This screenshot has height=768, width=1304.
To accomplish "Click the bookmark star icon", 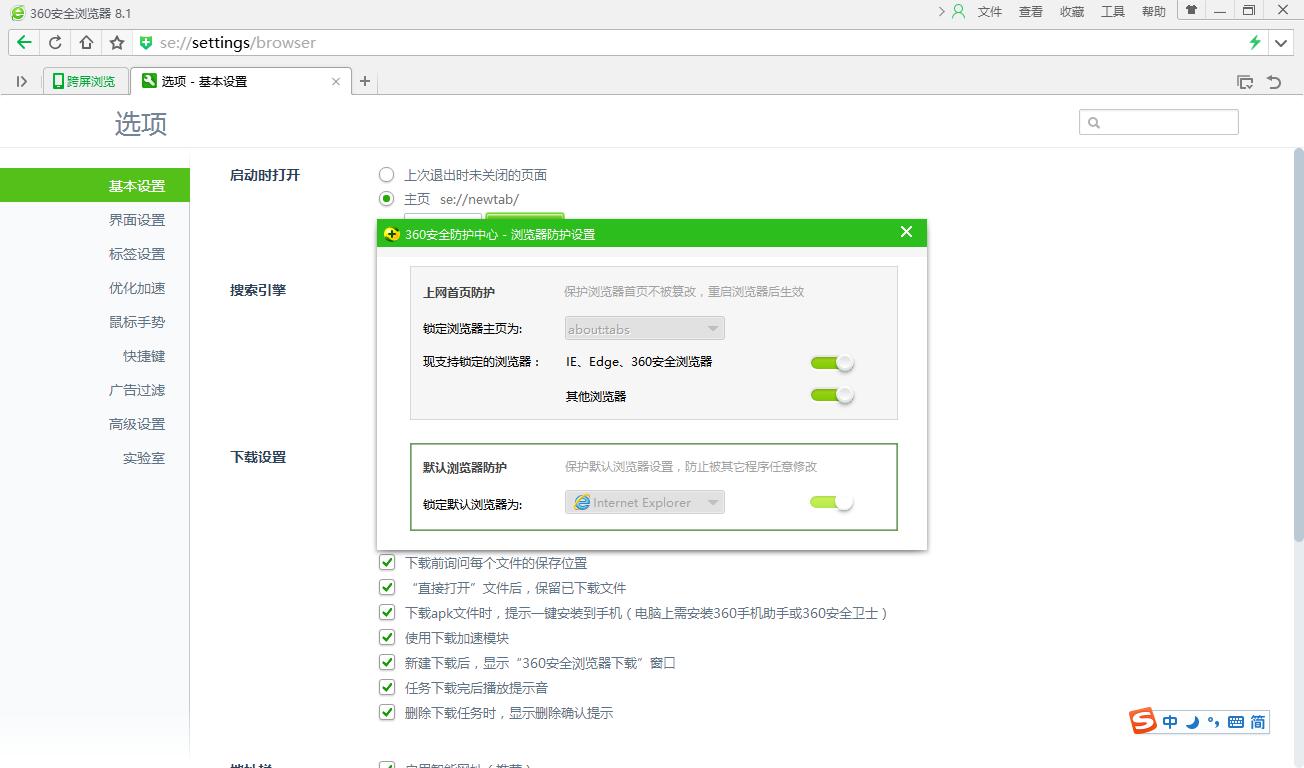I will tap(117, 42).
